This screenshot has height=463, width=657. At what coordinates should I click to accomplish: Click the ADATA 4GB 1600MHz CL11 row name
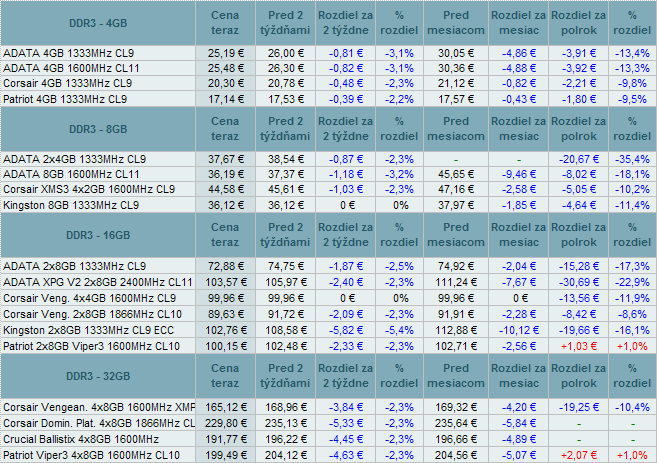(71, 68)
